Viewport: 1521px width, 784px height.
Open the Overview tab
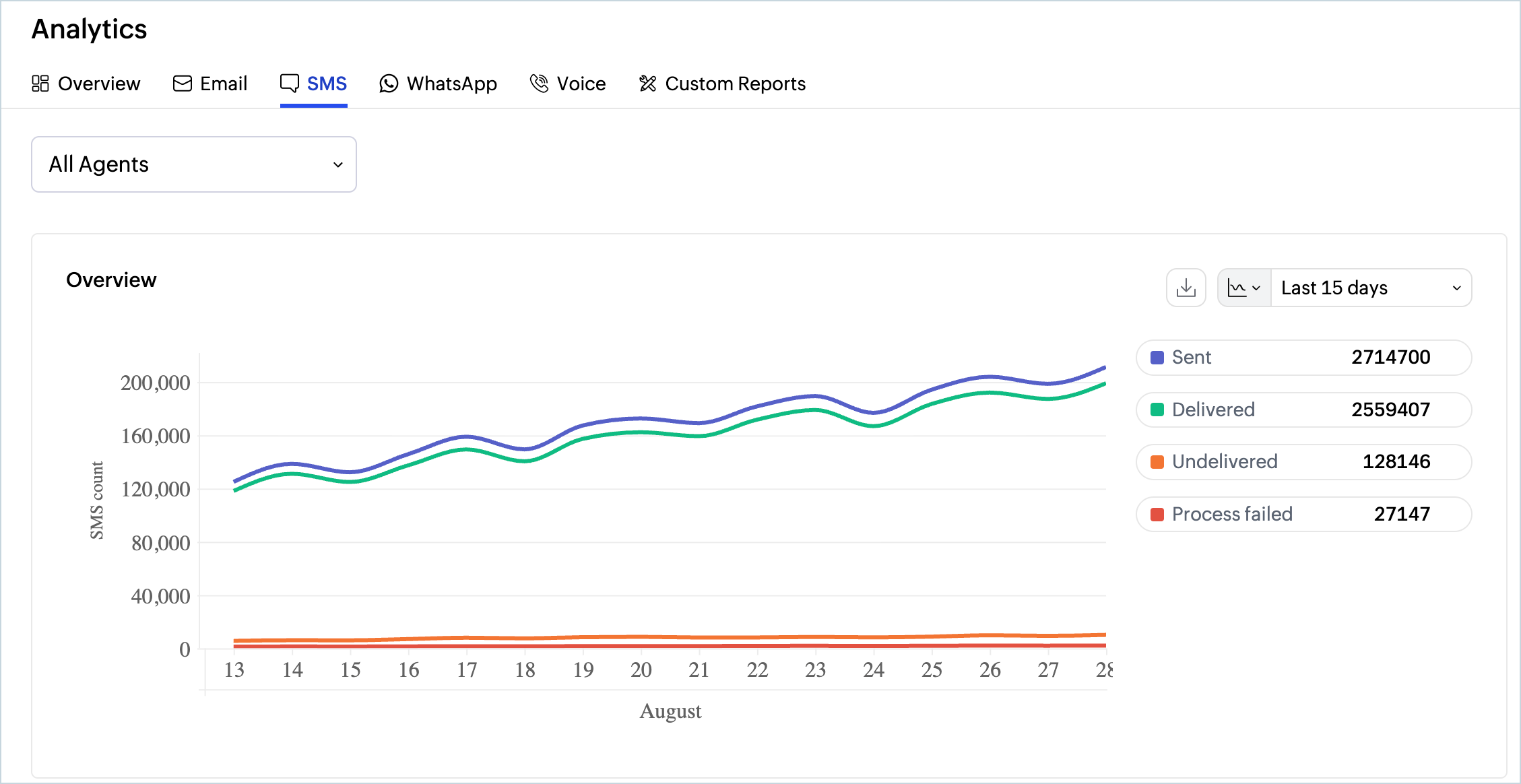(86, 84)
